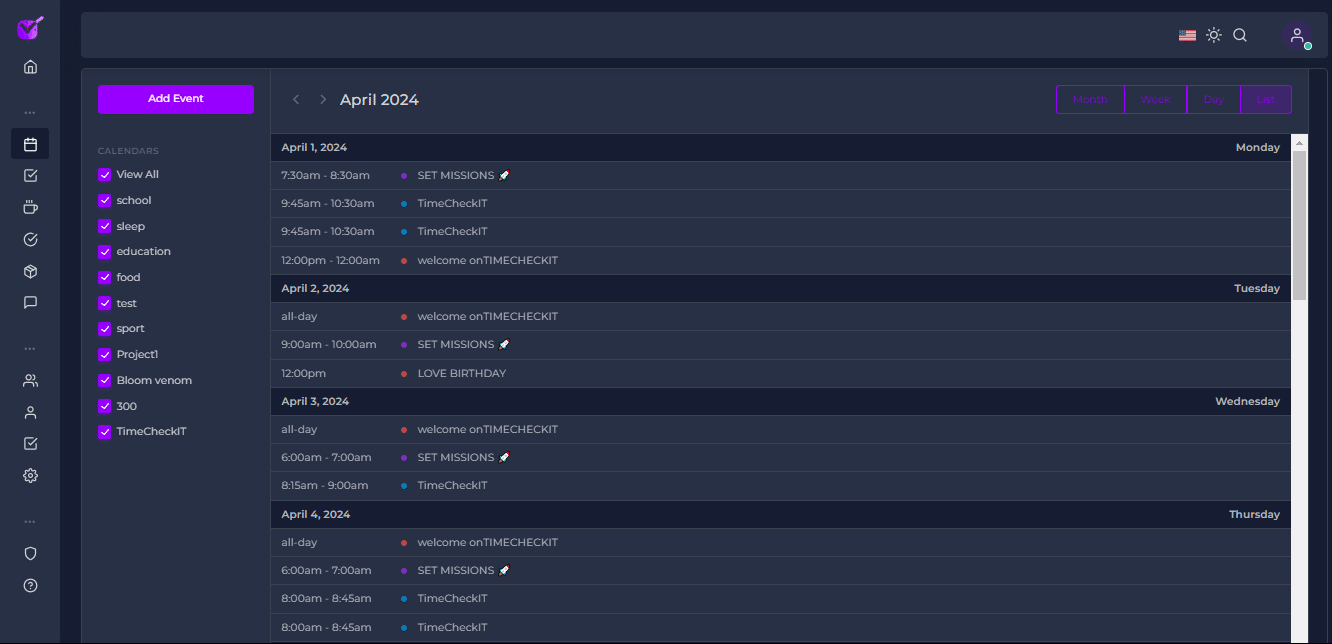Open the help question mark icon

pyautogui.click(x=30, y=585)
